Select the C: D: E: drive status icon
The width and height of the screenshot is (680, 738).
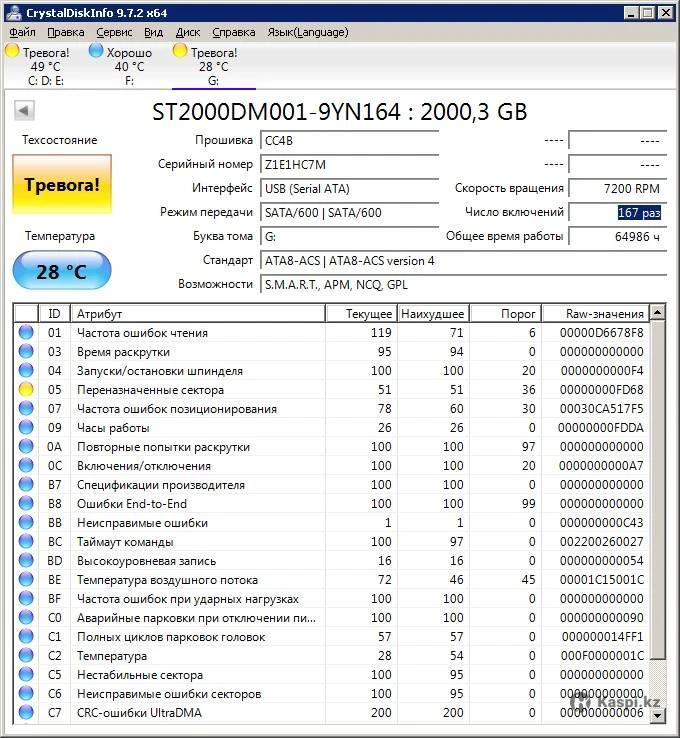click(x=13, y=51)
